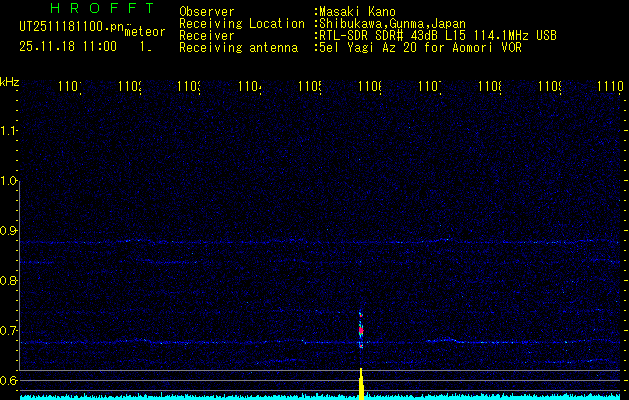Select the 1106 time marker on top axis
Viewport: 629px width, 400px height.
click(369, 88)
